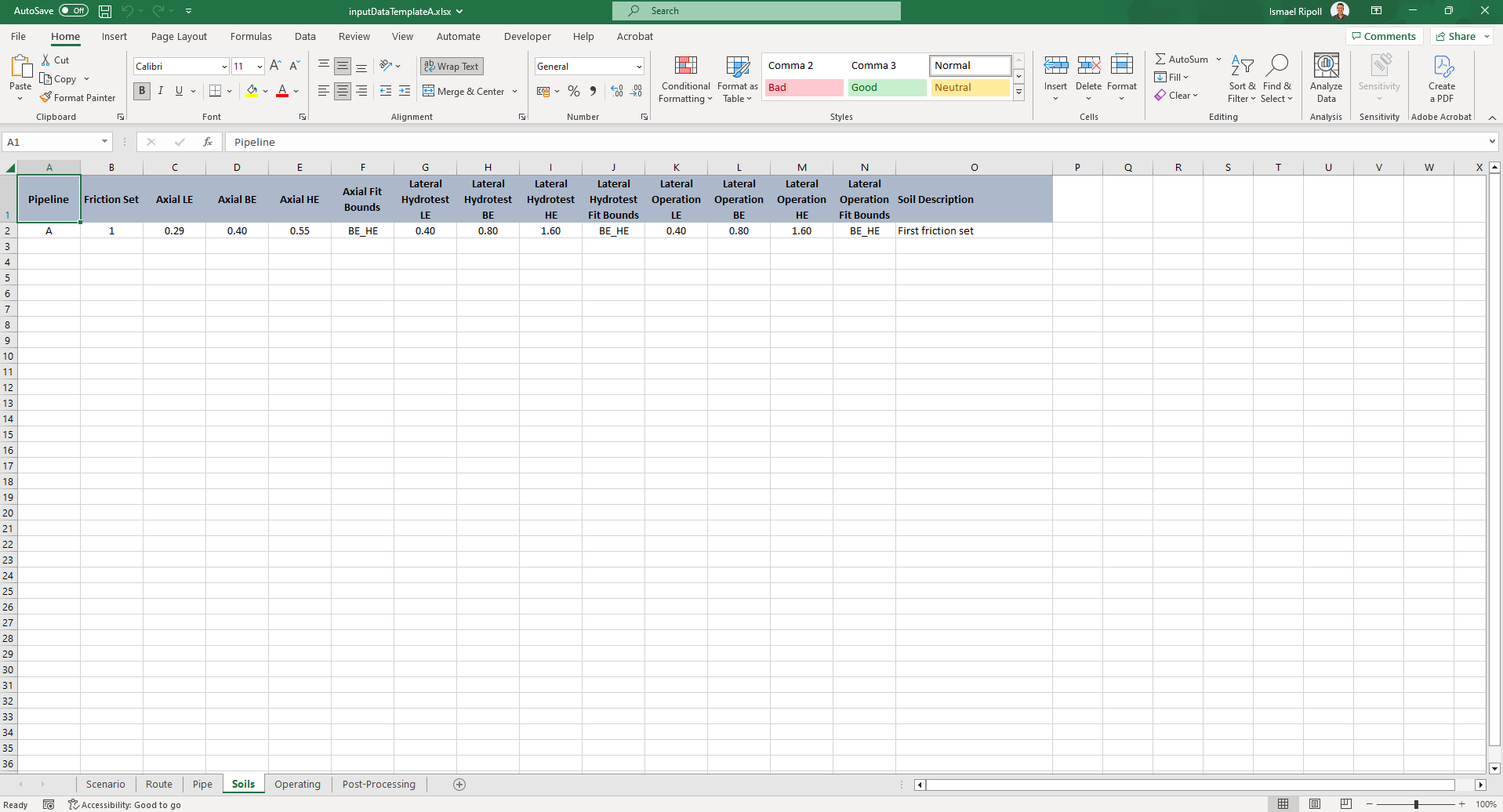
Task: Apply Percent Style format
Action: [x=574, y=91]
